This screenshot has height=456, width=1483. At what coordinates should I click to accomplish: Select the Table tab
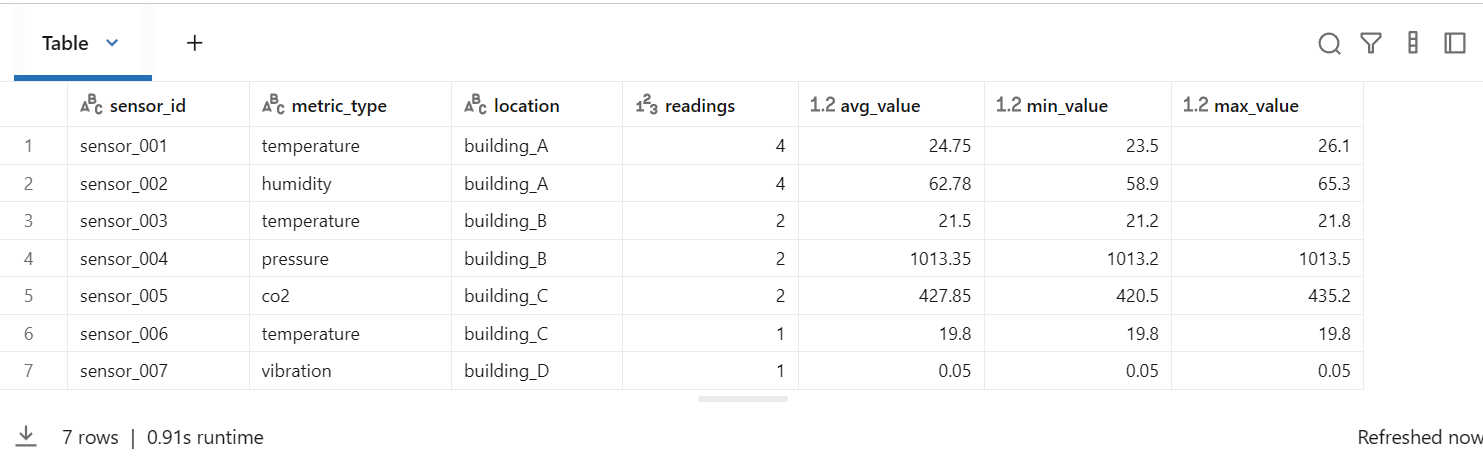pos(66,43)
